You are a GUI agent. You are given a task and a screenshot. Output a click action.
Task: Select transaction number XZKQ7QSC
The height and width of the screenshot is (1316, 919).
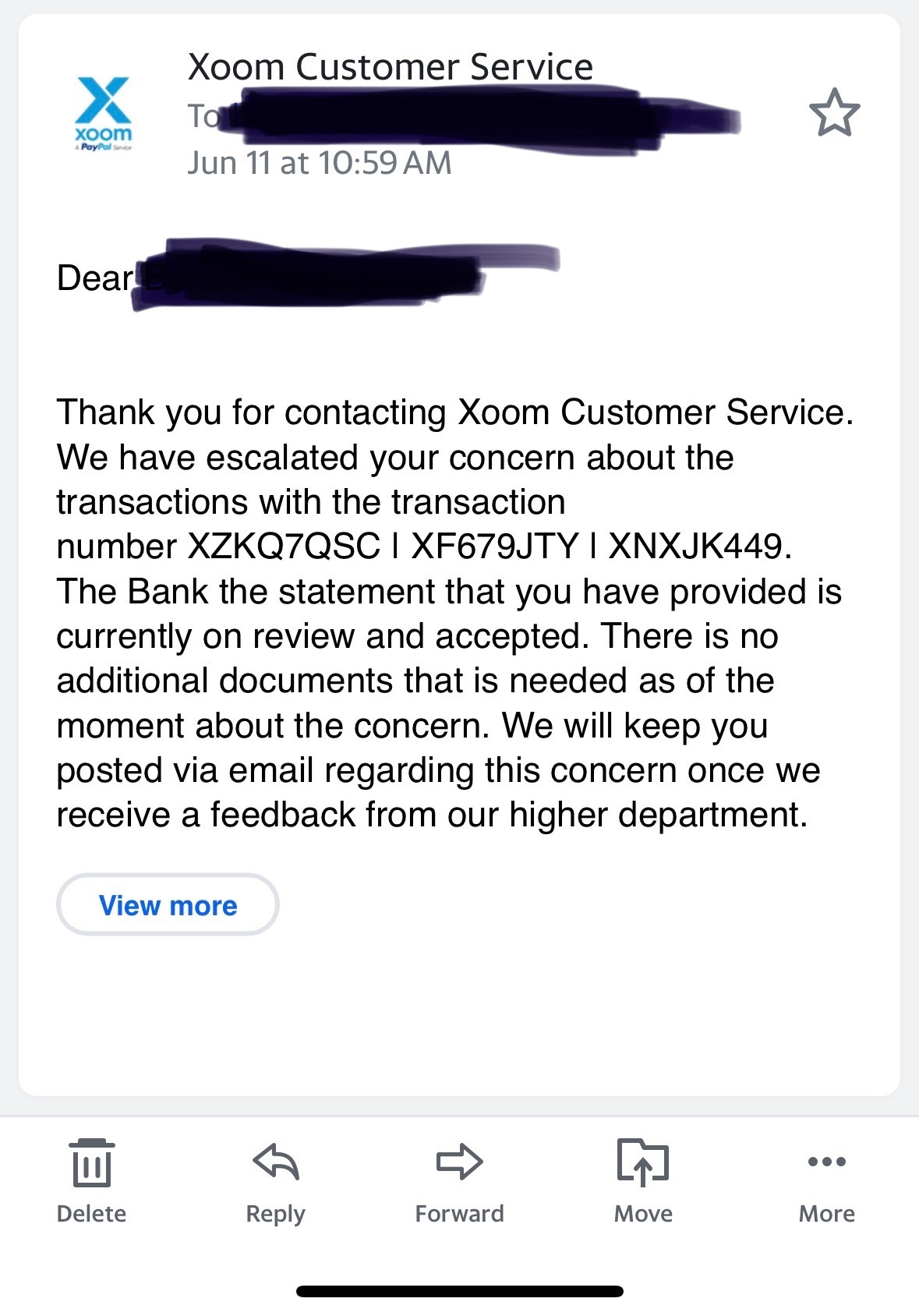[x=284, y=547]
